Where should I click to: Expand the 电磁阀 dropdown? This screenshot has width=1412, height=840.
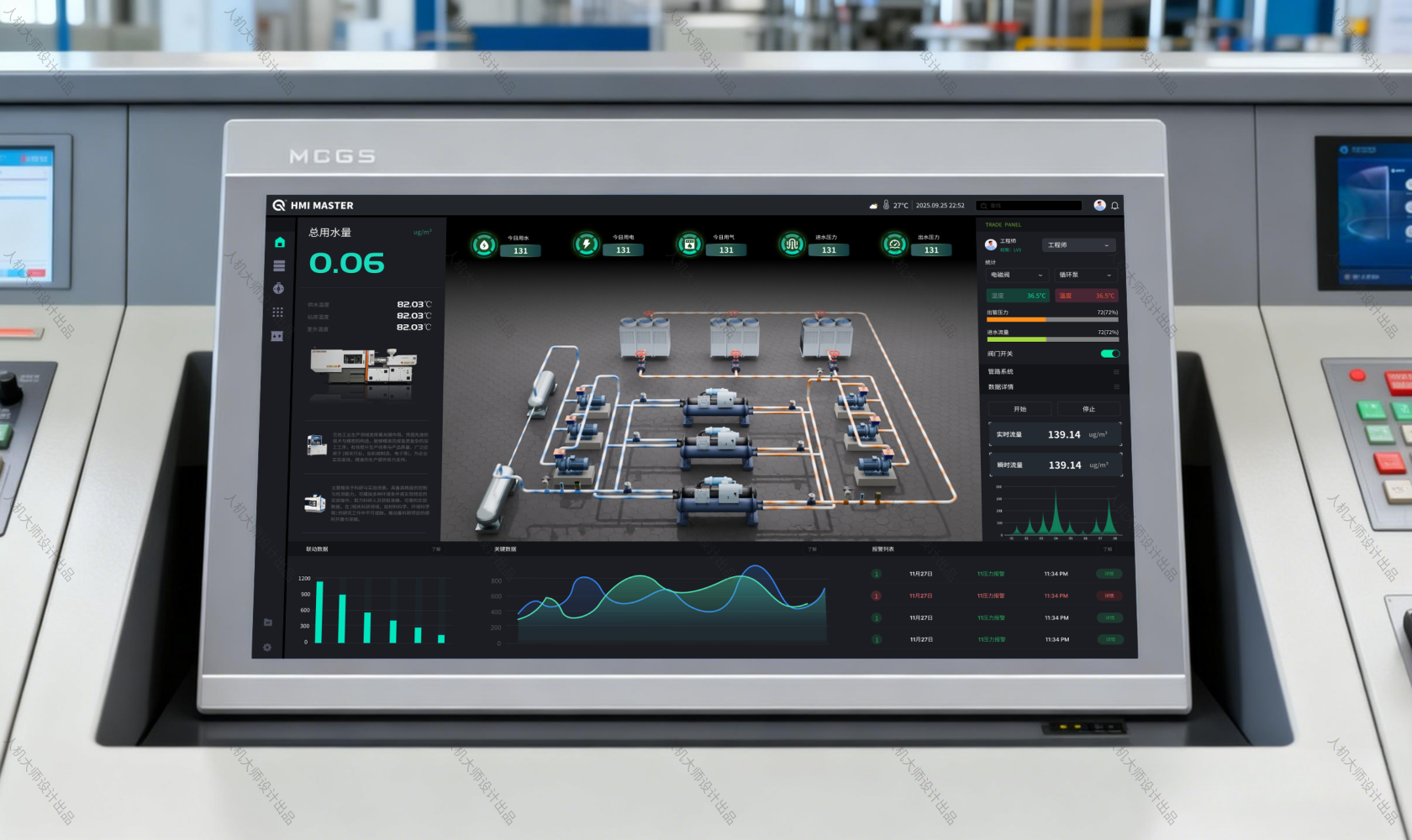(x=1016, y=275)
